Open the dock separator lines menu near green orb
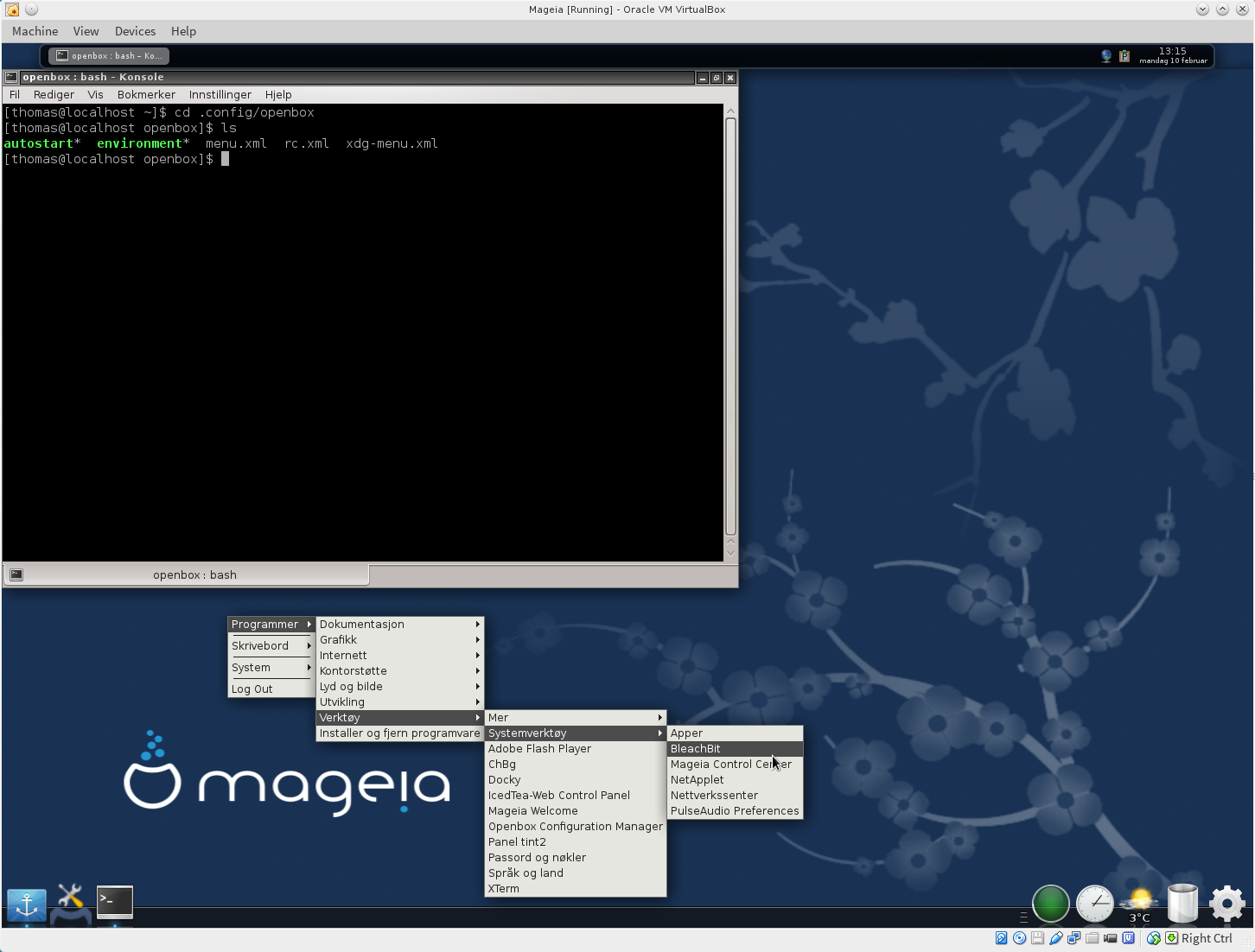This screenshot has width=1255, height=952. pos(1023,917)
